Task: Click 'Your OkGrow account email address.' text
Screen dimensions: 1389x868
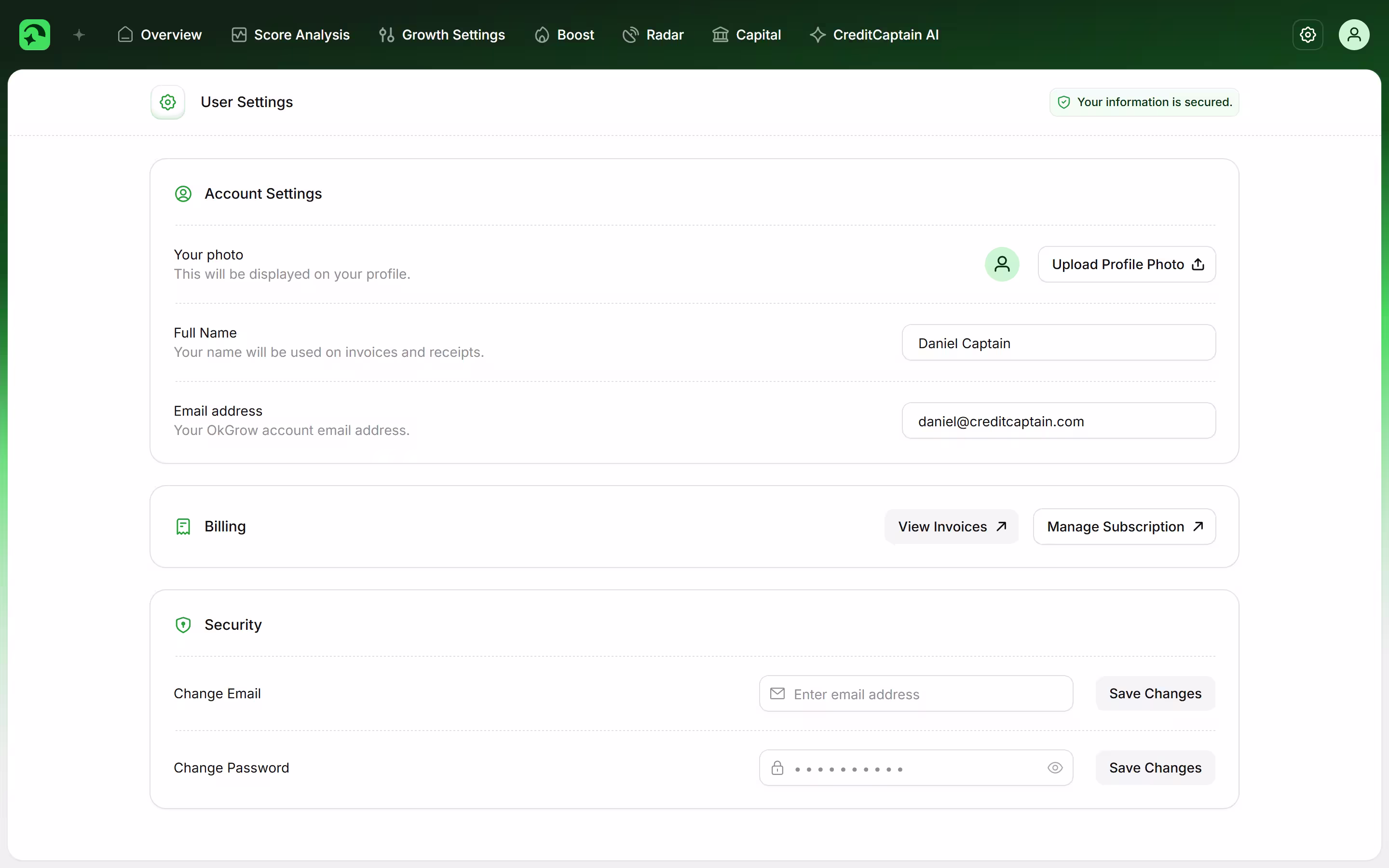Action: [x=292, y=430]
